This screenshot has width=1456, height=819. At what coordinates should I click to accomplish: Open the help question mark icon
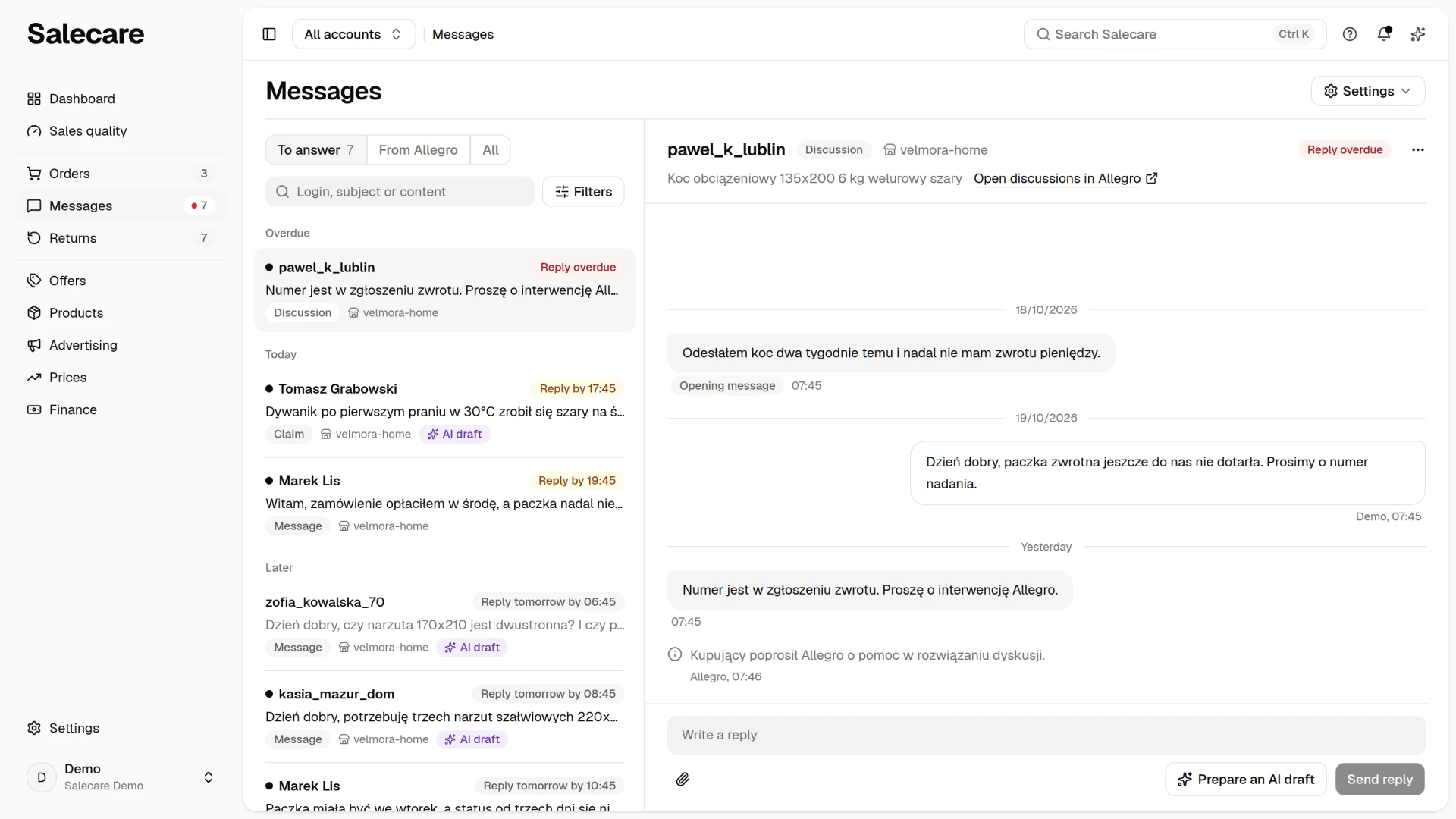point(1350,34)
